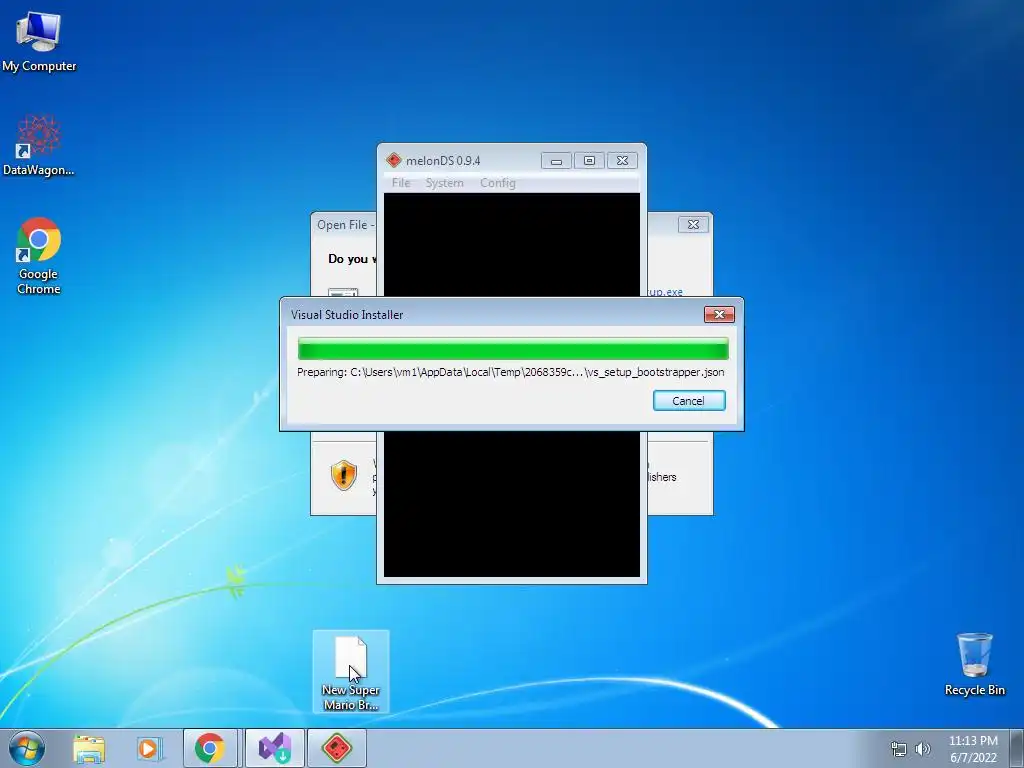The width and height of the screenshot is (1024, 768).
Task: Click the melonDS 0.9.4 title text
Action: [x=443, y=161]
